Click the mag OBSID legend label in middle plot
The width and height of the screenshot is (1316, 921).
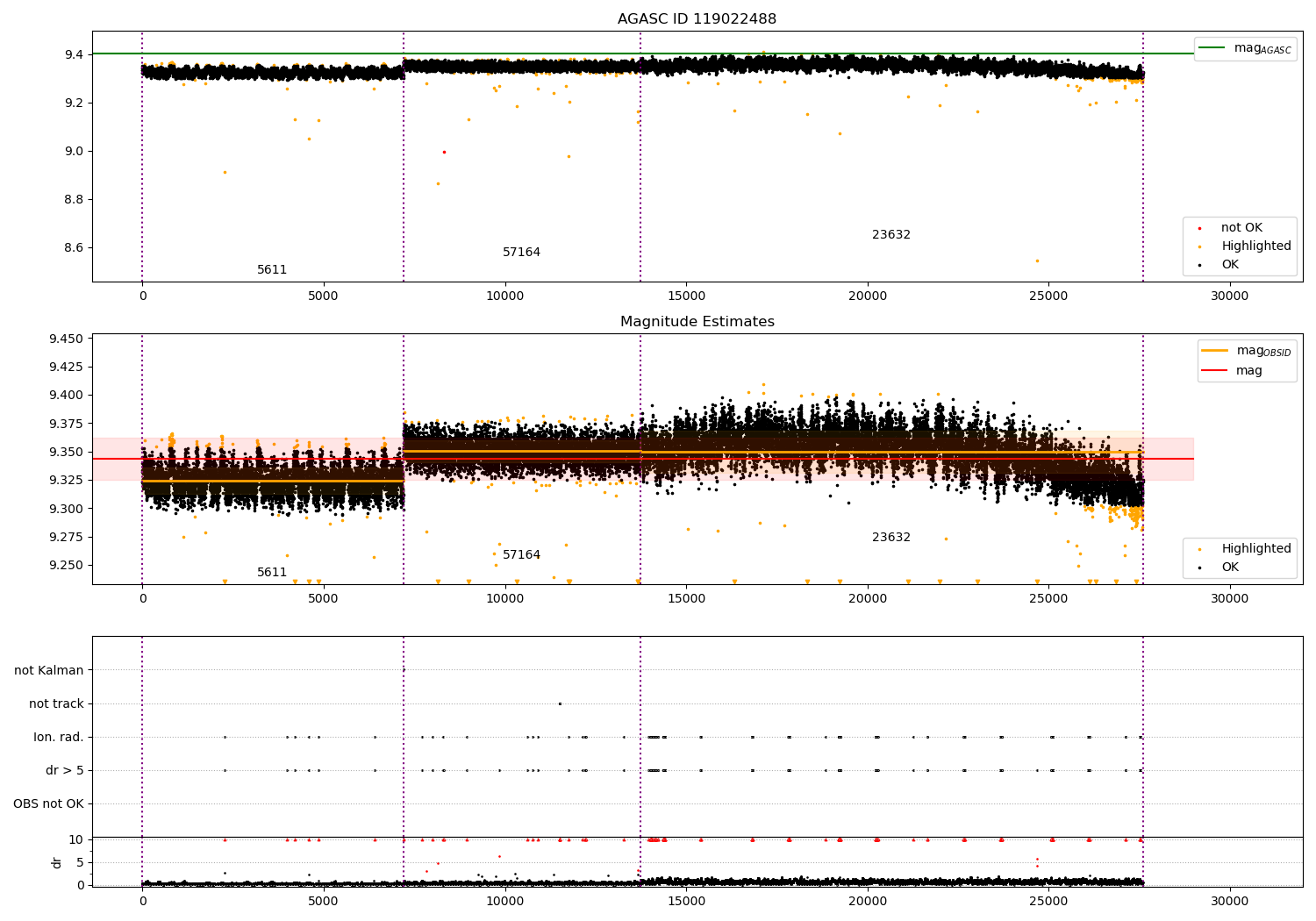point(1264,351)
